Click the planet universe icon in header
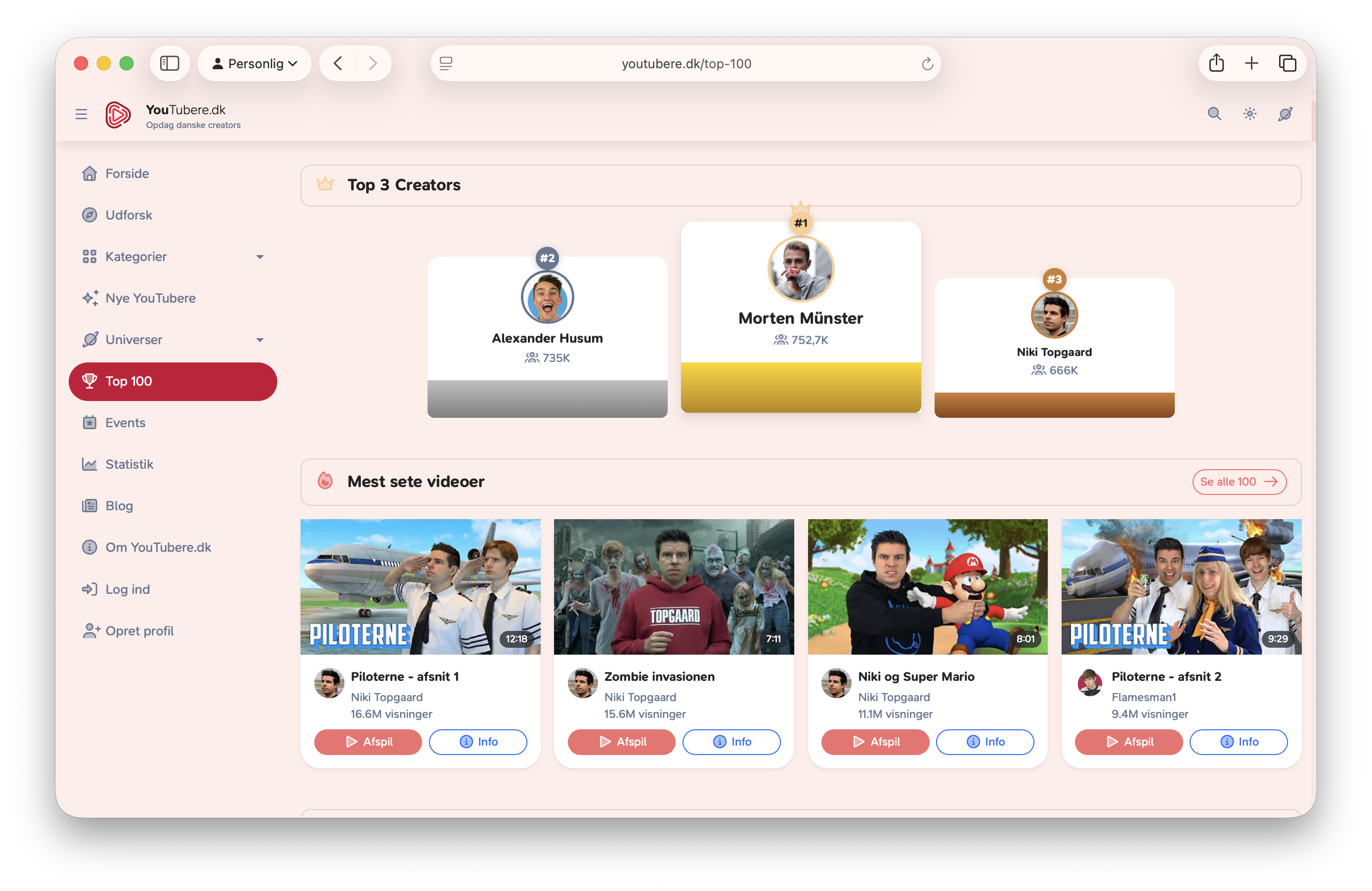The width and height of the screenshot is (1372, 891). coord(1285,114)
